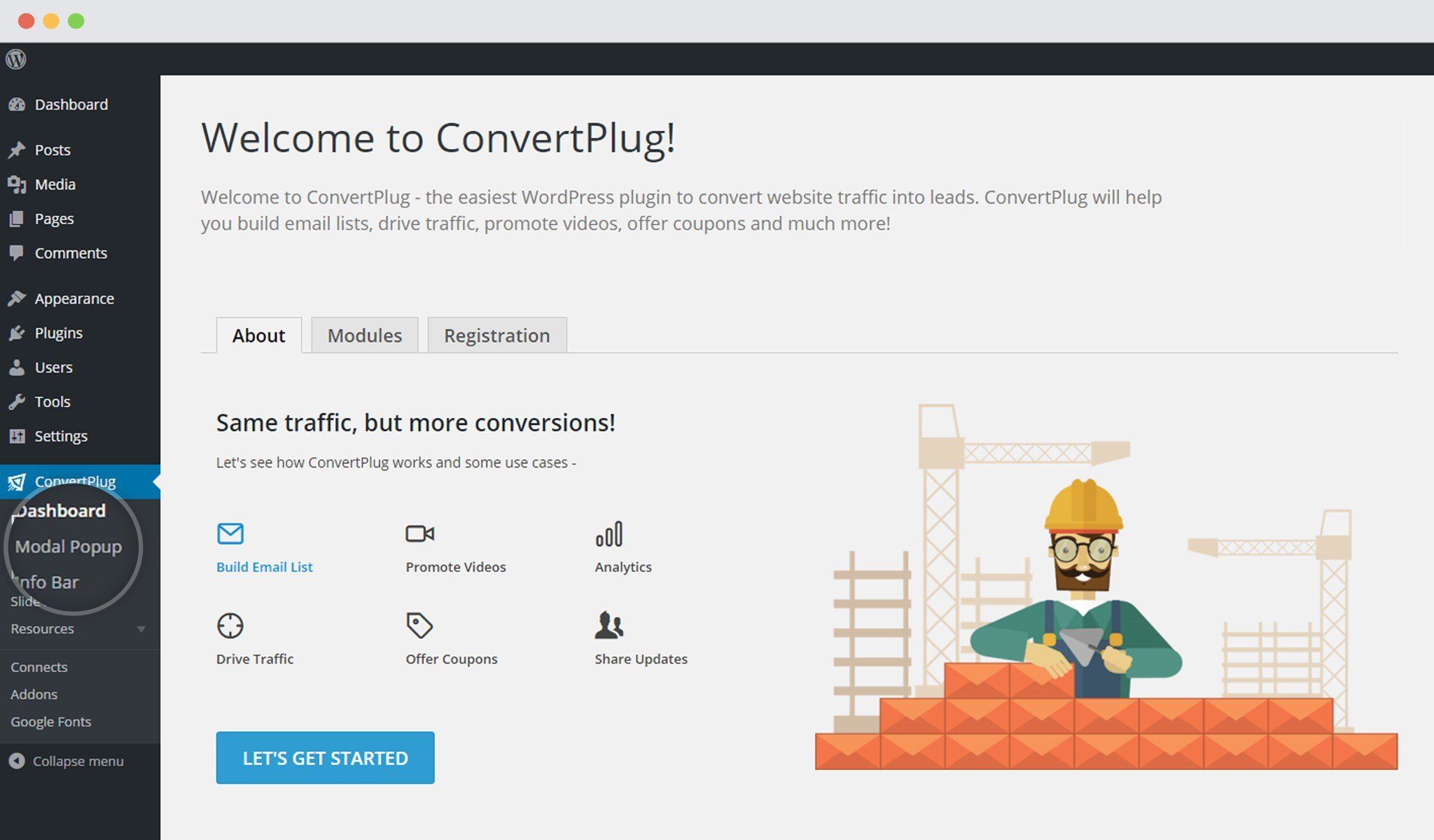Screen dimensions: 1434x840
Task: Expand the Resources submenu arrow
Action: [x=141, y=629]
